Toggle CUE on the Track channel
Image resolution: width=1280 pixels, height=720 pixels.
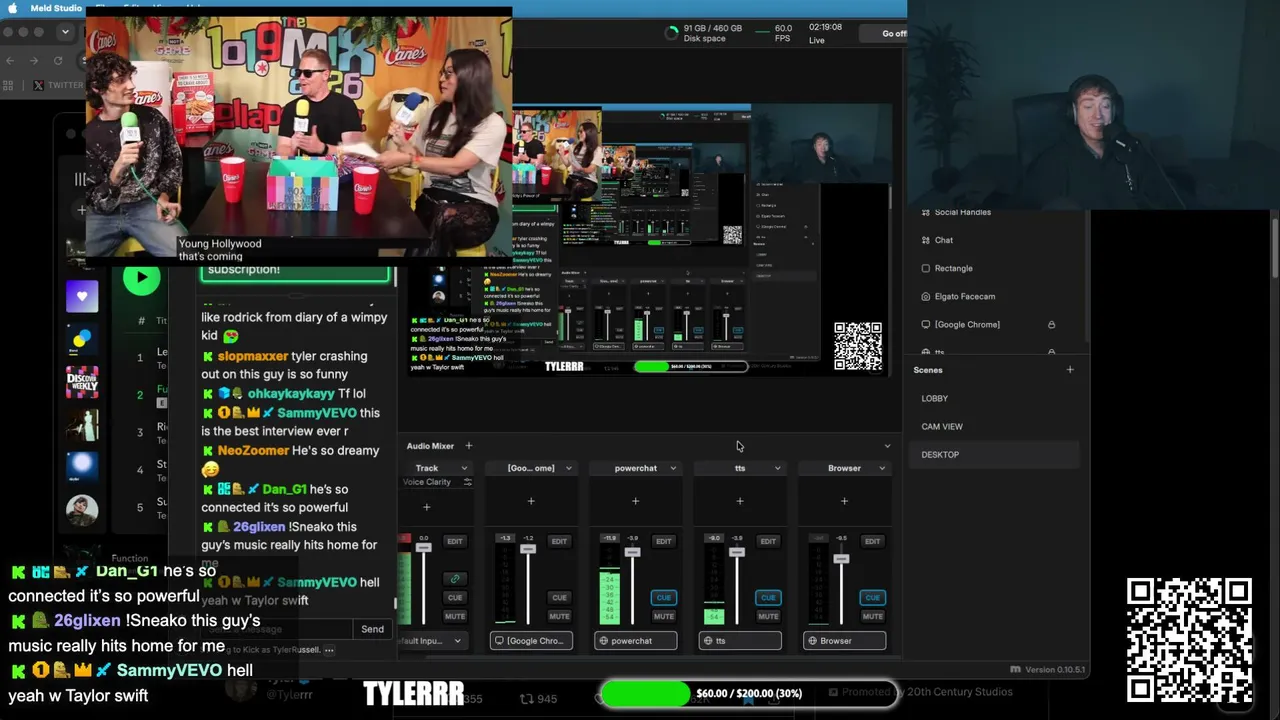(455, 597)
